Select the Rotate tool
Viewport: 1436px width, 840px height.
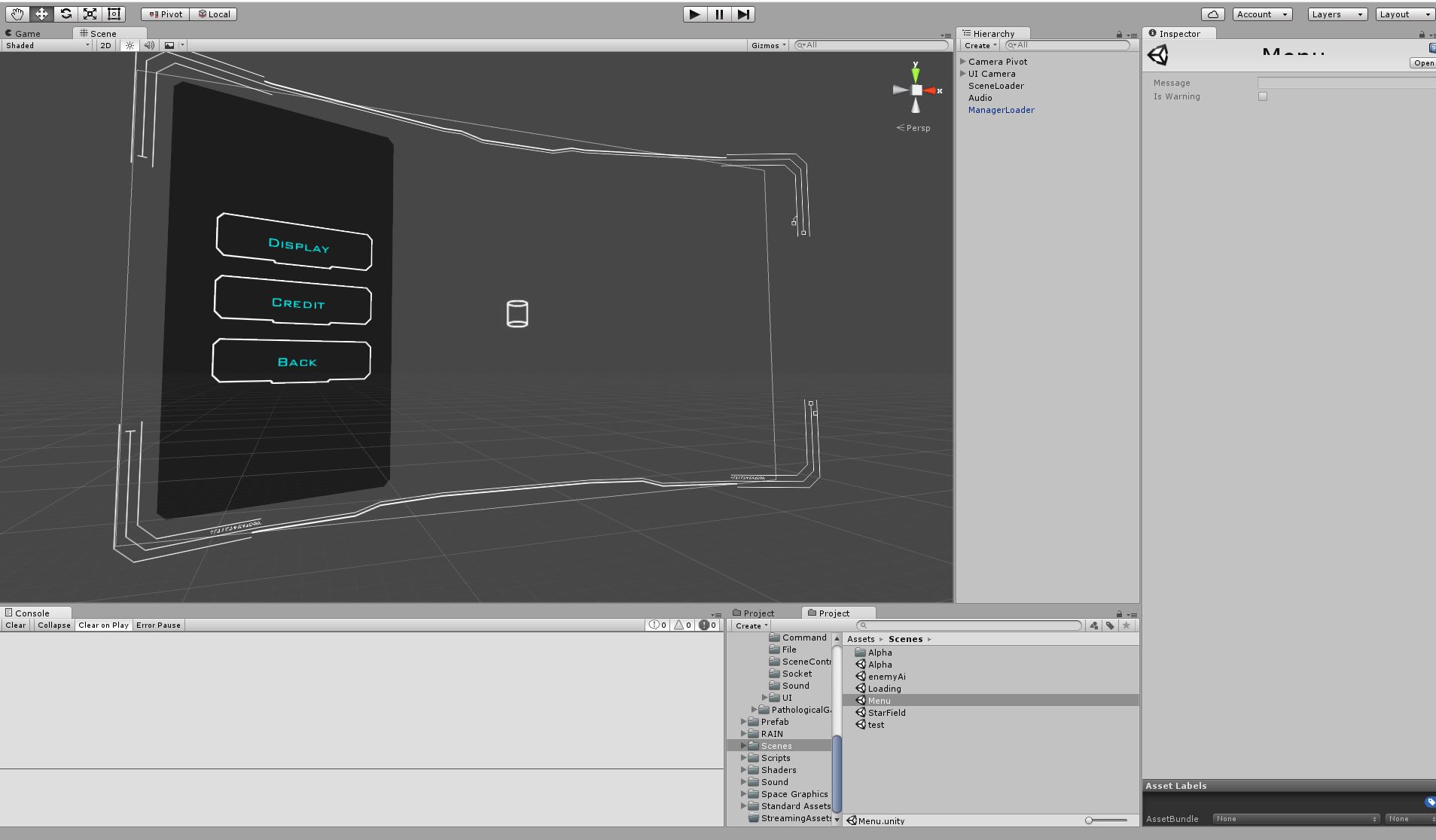(x=66, y=14)
